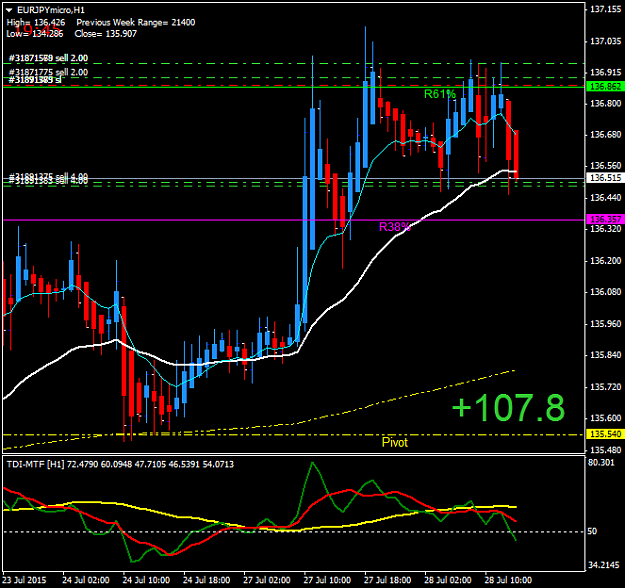Click the 34.2145 indicator scale value
Image resolution: width=625 pixels, height=588 pixels.
603,565
